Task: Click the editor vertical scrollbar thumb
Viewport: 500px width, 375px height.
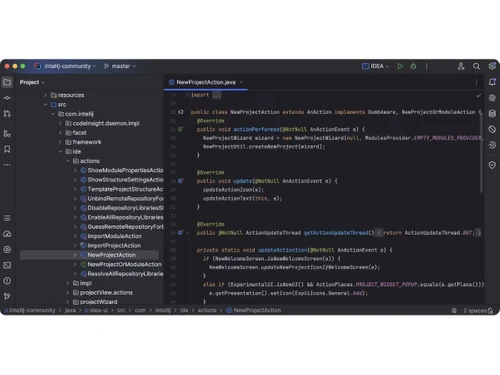Action: (481, 151)
